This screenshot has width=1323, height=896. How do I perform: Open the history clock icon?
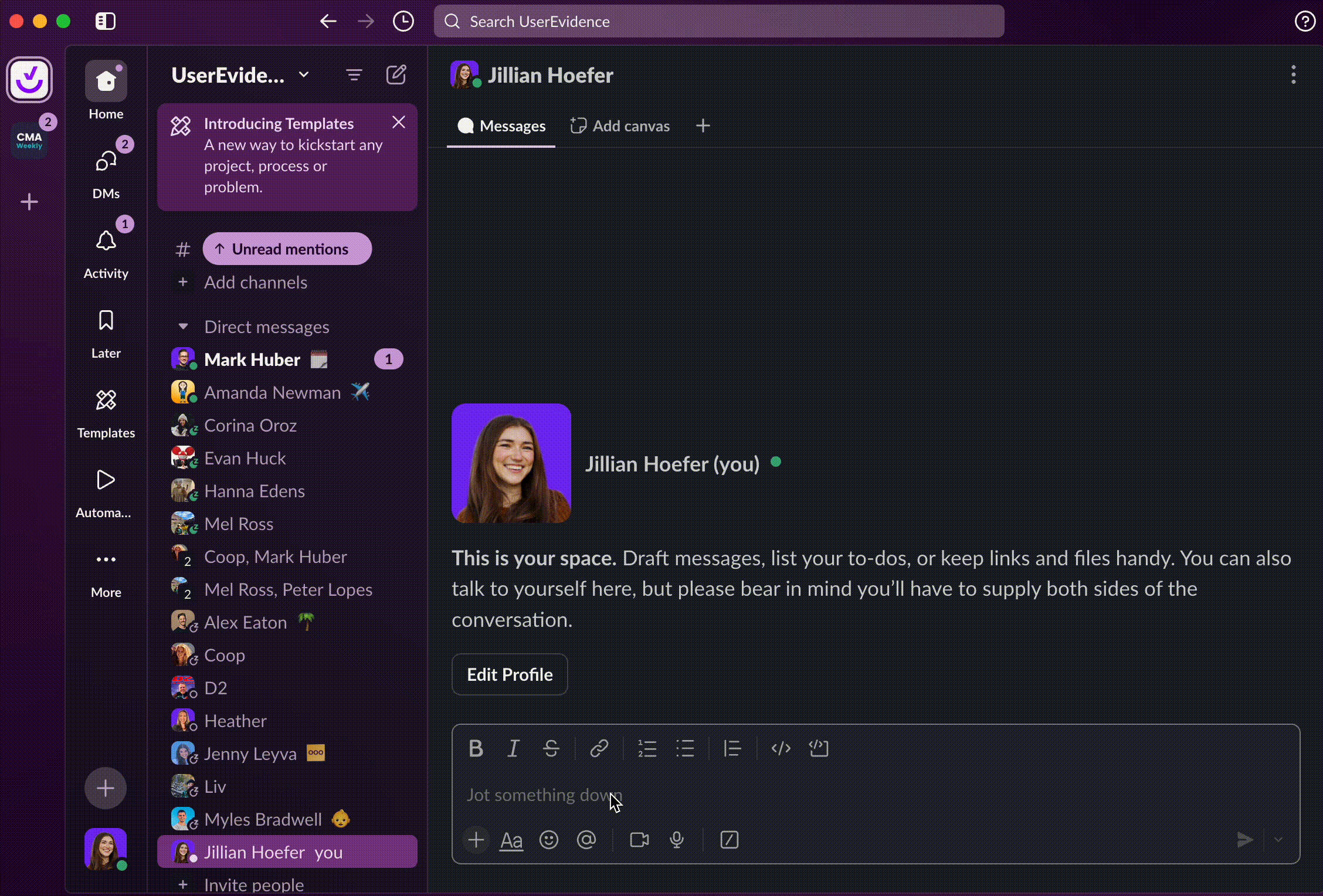[403, 22]
